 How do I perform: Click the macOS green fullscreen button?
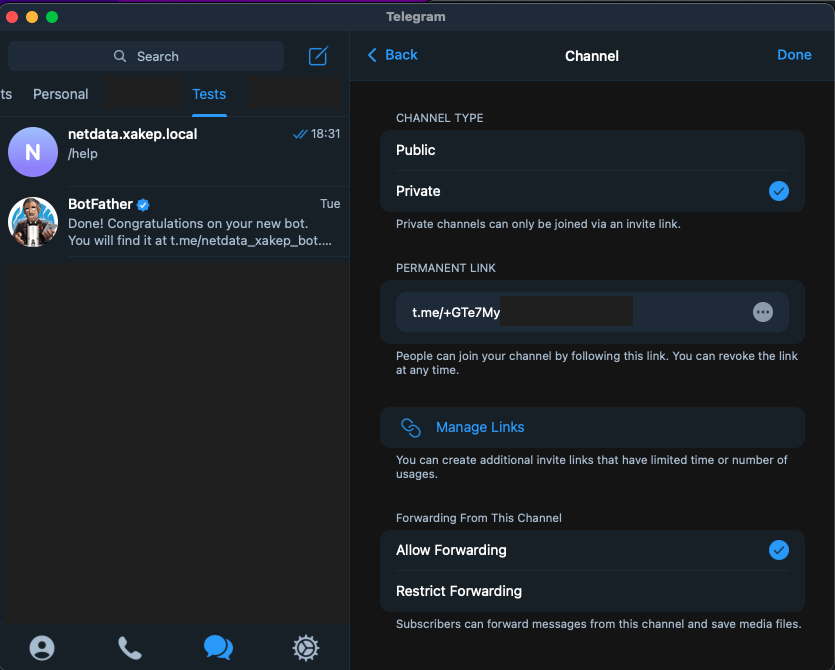pos(52,17)
